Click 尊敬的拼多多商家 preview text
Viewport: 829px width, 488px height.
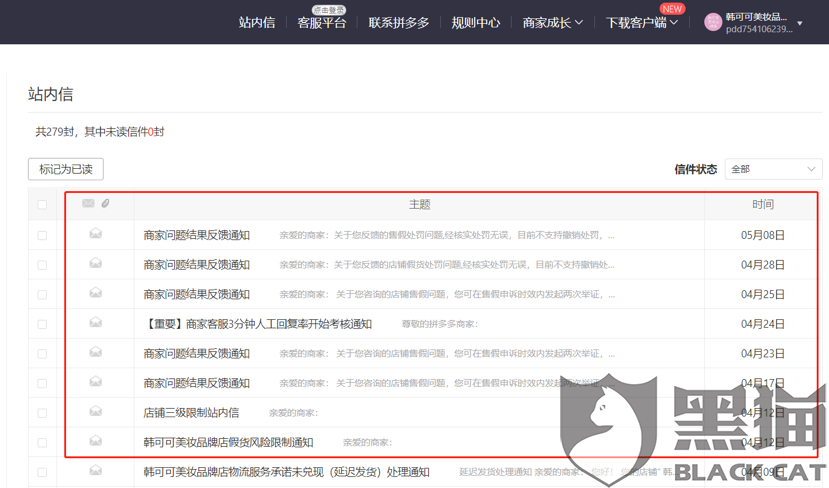440,324
